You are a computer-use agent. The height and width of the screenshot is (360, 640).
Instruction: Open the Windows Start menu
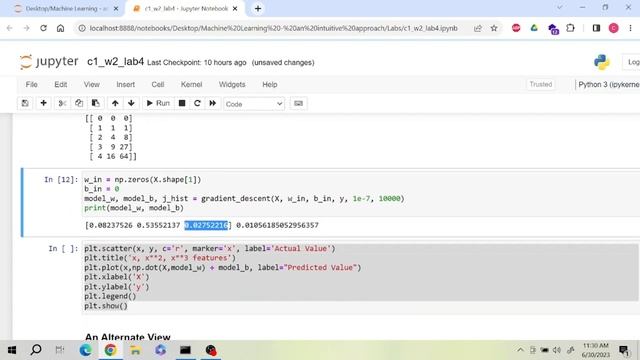point(11,350)
